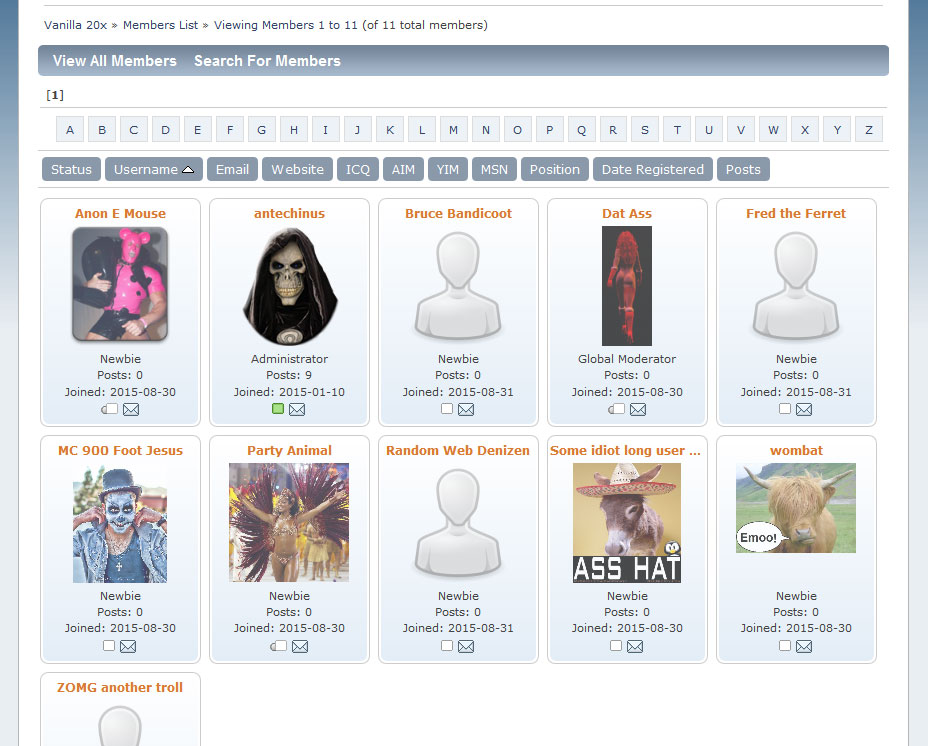Click the ASS HAT donkey avatar
The width and height of the screenshot is (928, 746).
coord(627,523)
